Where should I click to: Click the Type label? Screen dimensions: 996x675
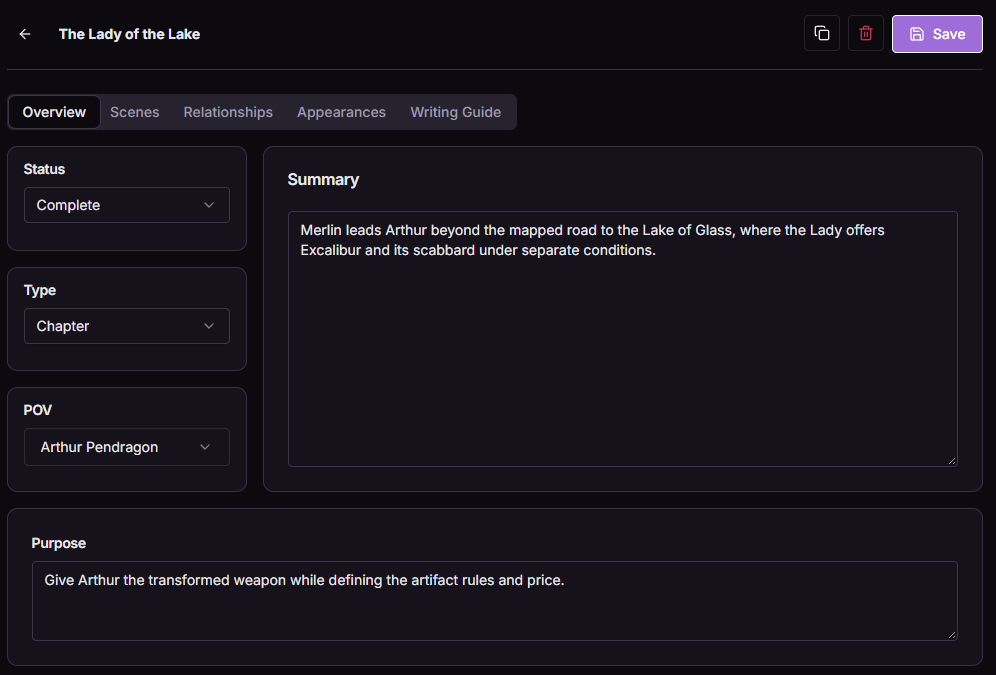click(40, 290)
